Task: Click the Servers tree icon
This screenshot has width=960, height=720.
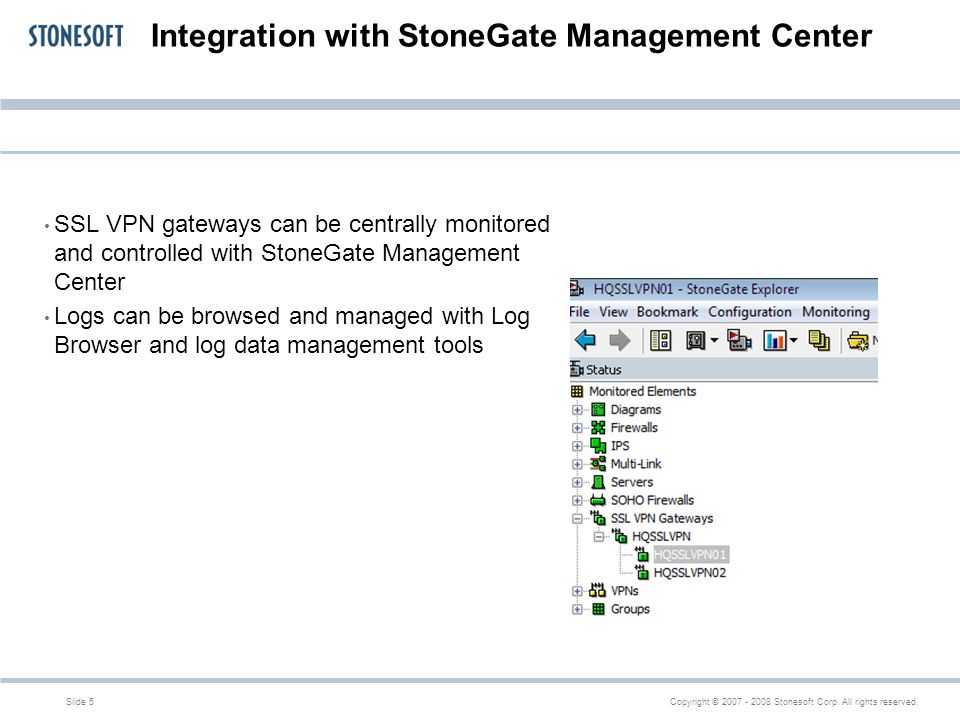Action: (598, 482)
